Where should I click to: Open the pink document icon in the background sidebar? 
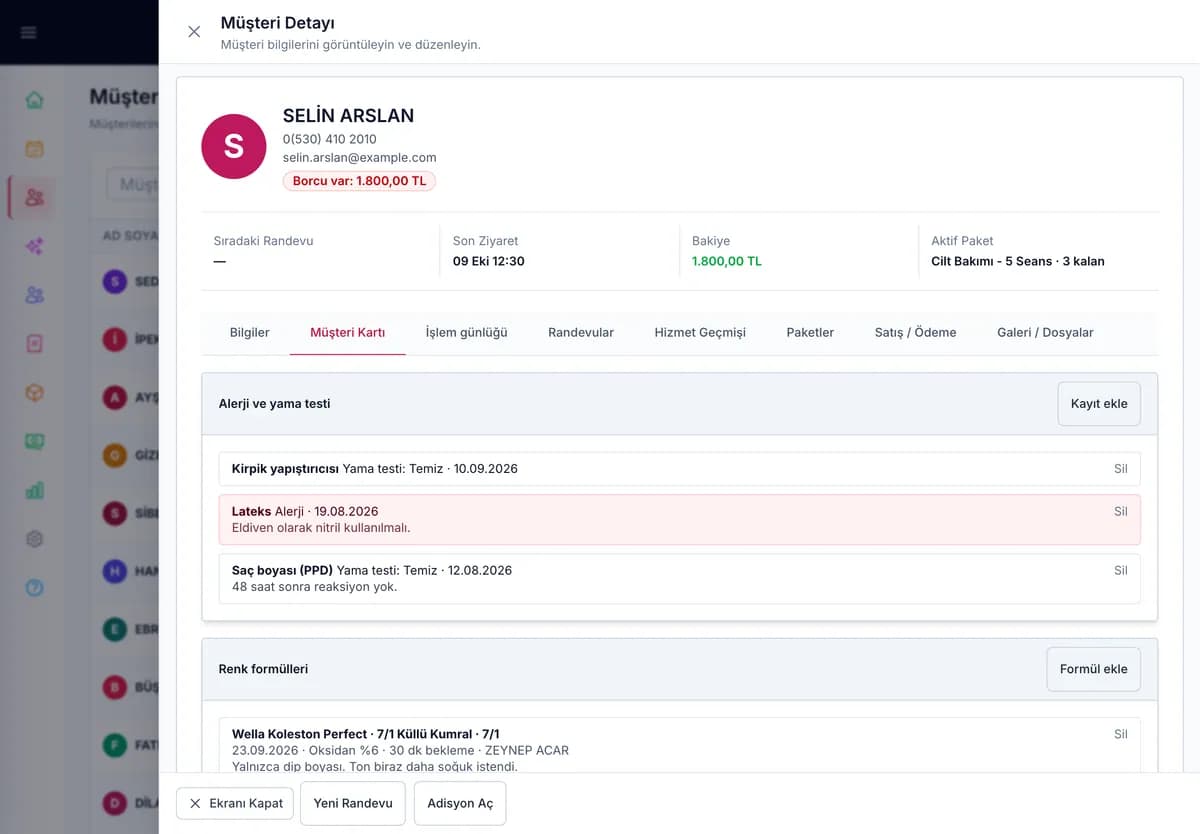[x=35, y=344]
